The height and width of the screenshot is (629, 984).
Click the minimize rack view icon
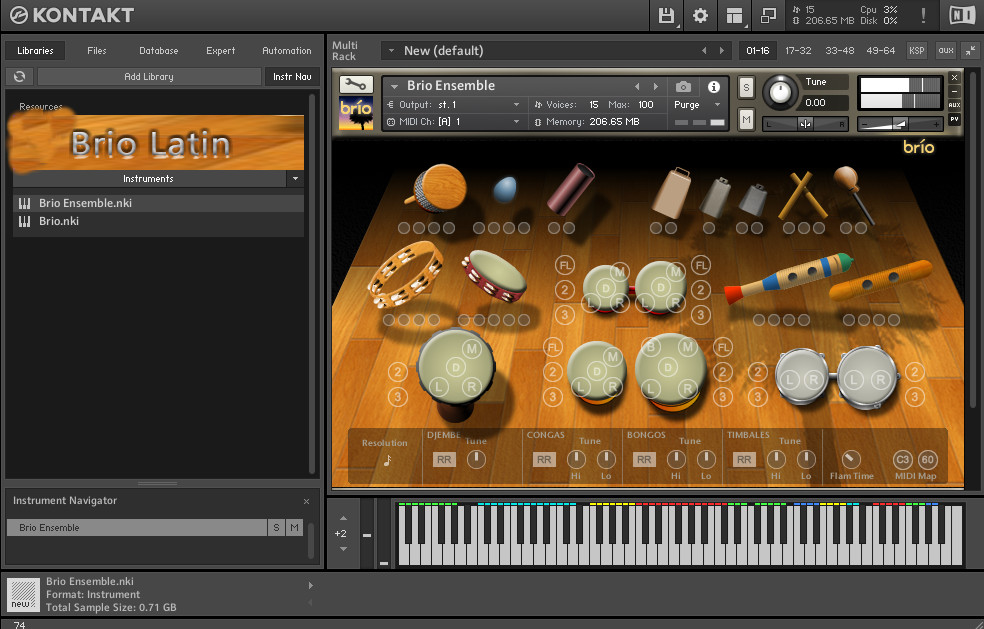click(971, 51)
